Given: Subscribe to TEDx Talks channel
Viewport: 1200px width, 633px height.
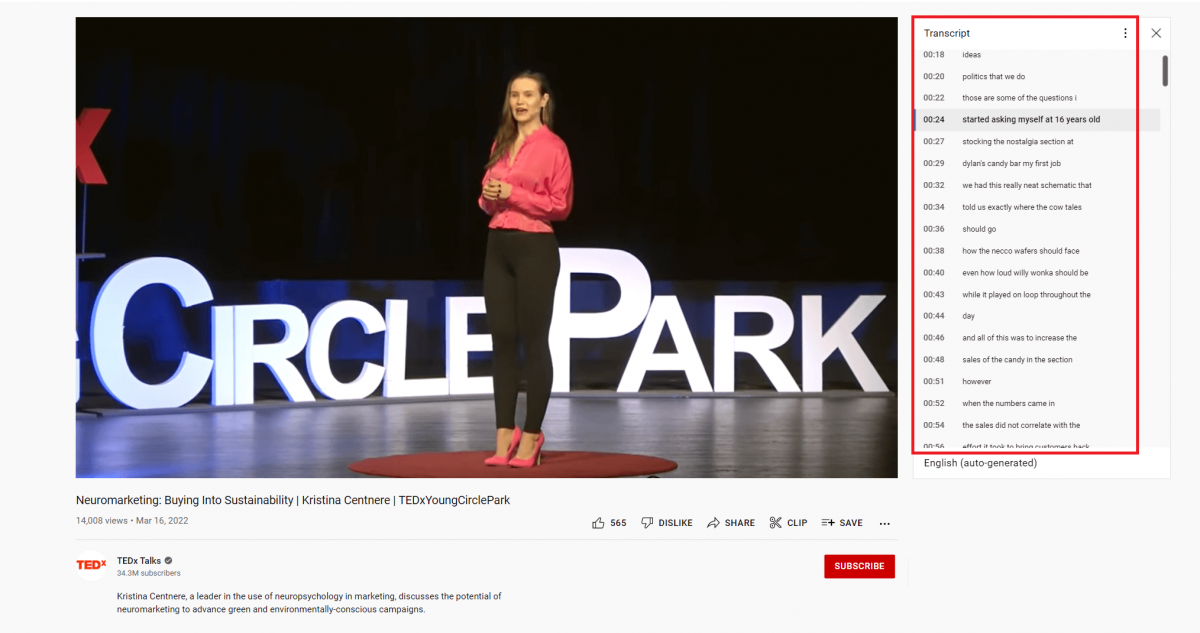Looking at the screenshot, I should click(859, 566).
